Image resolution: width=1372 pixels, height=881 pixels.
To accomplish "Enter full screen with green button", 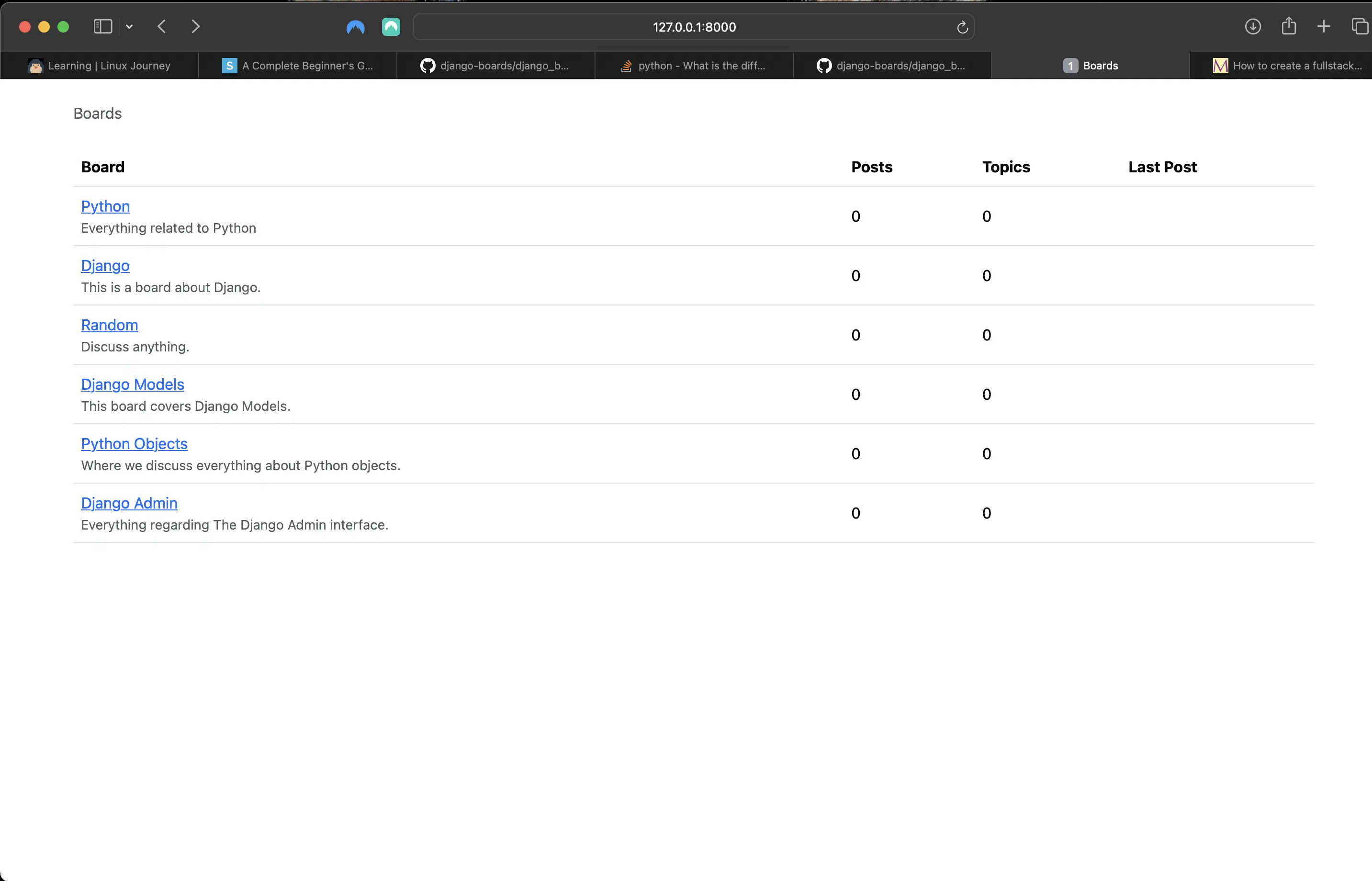I will click(64, 27).
